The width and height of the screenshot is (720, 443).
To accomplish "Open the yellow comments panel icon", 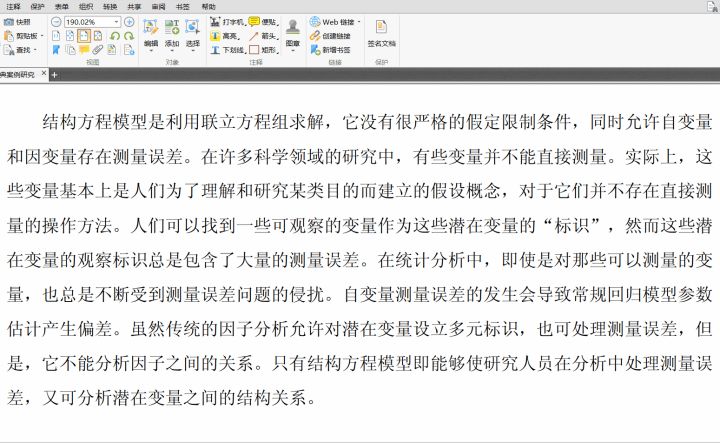I will 84,50.
